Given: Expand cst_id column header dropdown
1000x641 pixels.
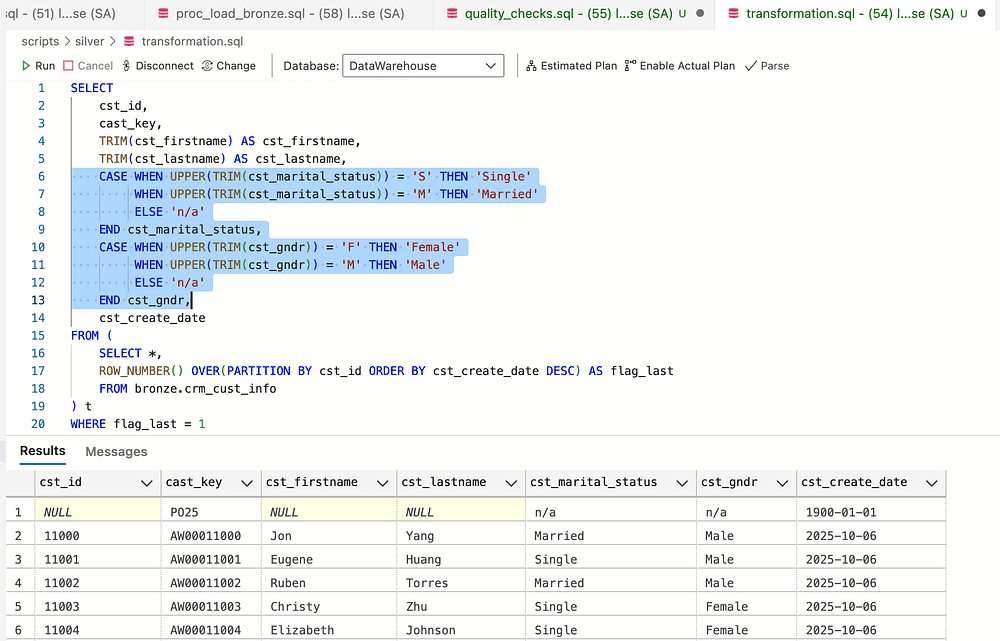Looking at the screenshot, I should (146, 483).
